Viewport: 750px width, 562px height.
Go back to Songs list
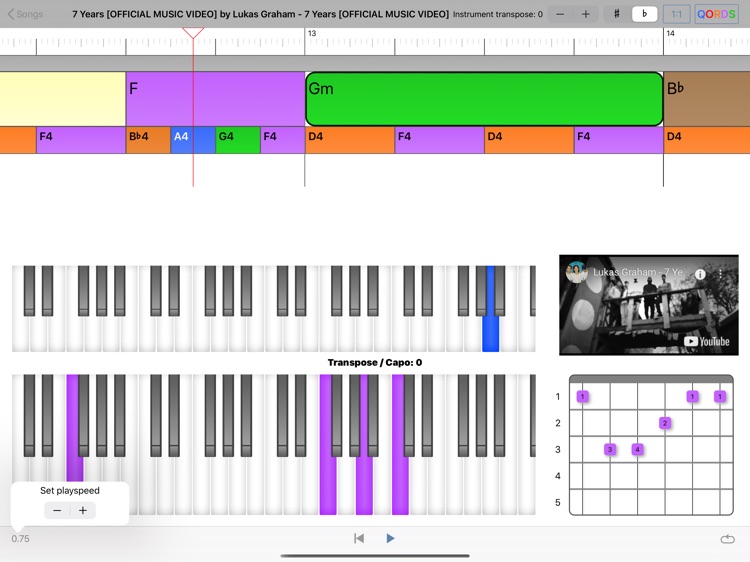[x=25, y=14]
